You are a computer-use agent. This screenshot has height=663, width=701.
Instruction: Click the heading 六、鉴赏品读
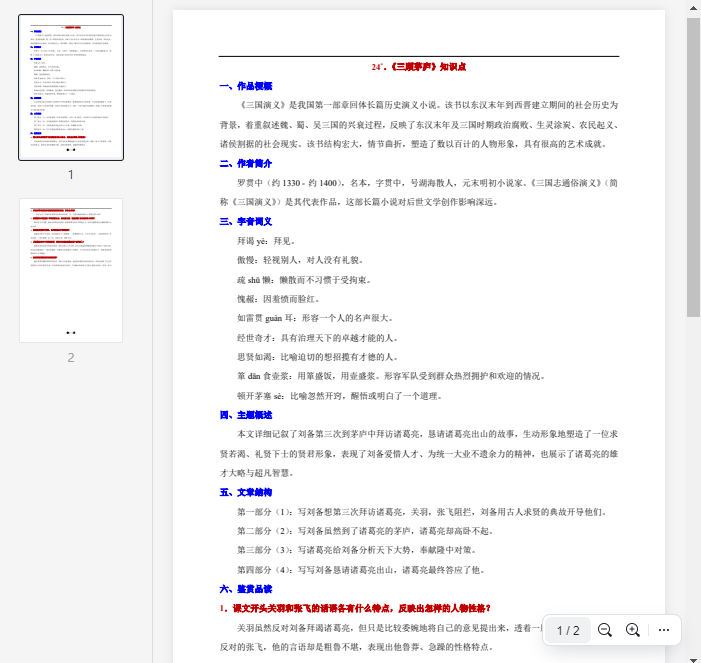245,589
